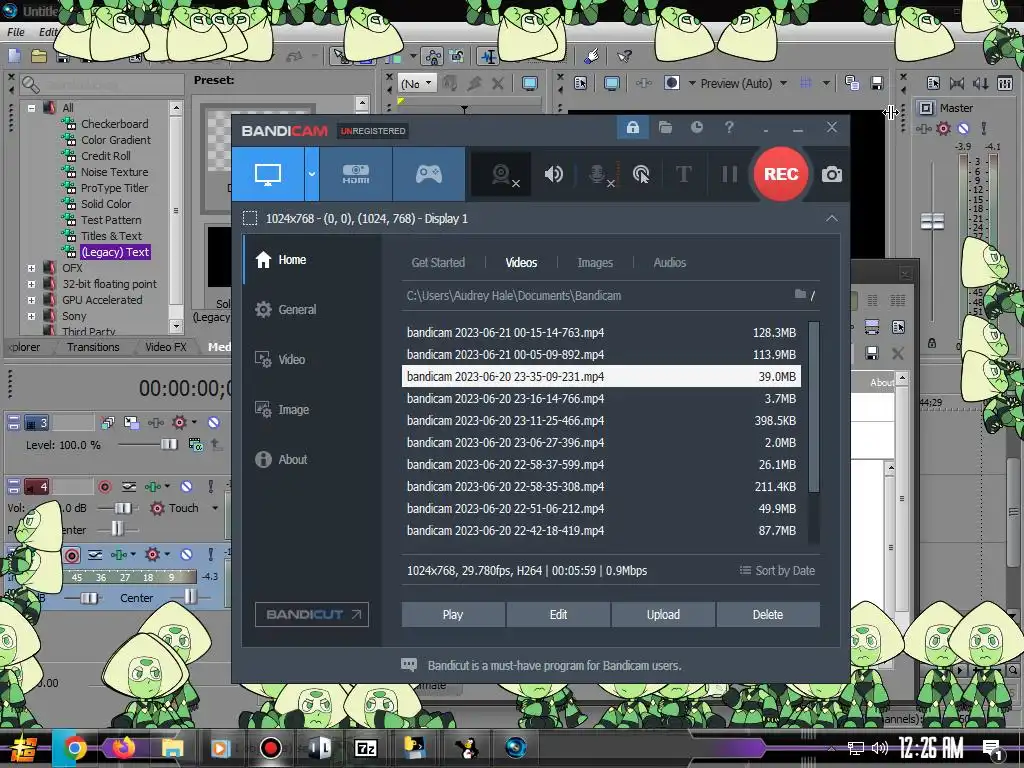1024x768 pixels.
Task: Toggle arm for record on track 4
Action: coord(104,487)
